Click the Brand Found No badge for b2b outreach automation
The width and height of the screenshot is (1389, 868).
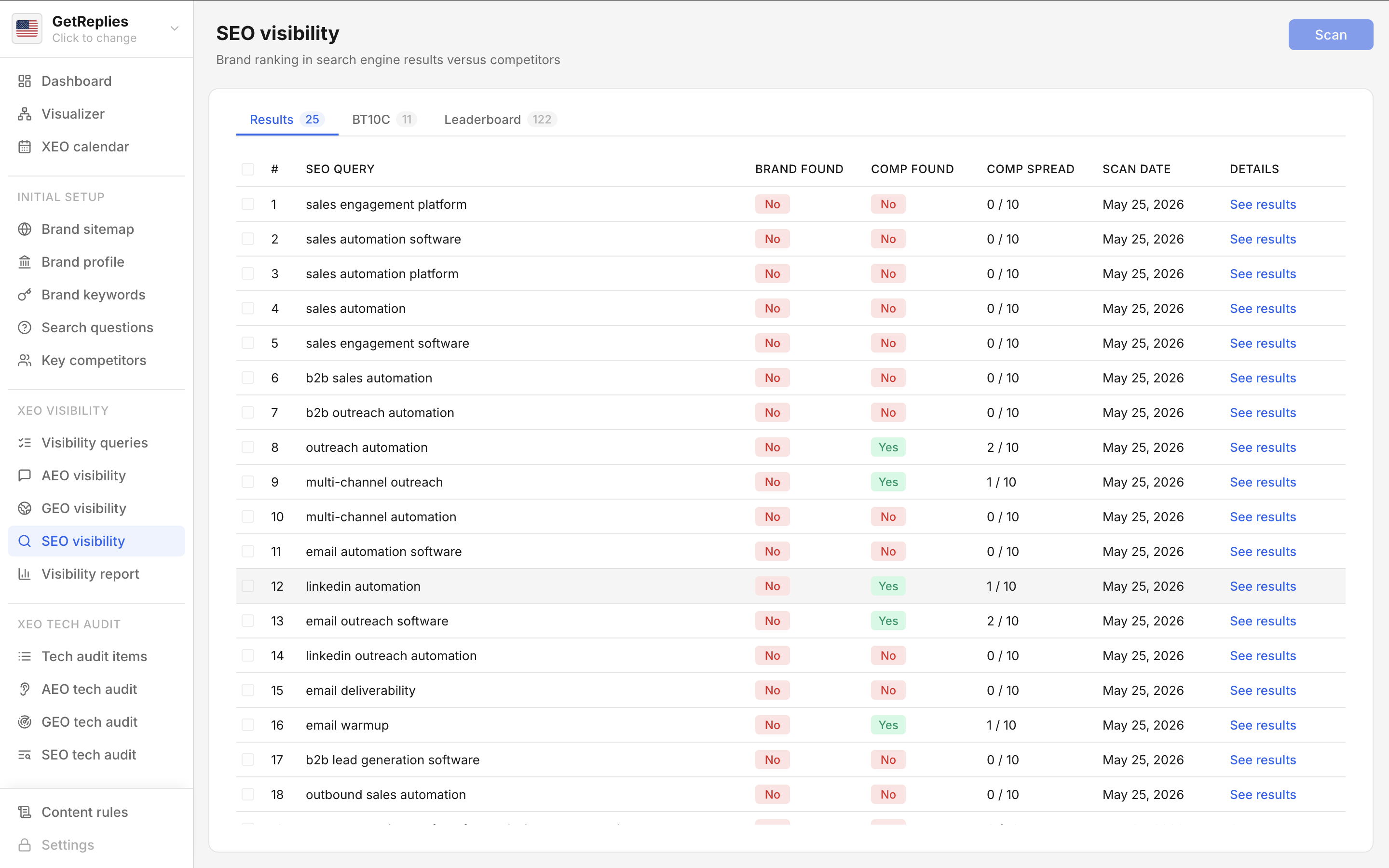click(x=772, y=412)
